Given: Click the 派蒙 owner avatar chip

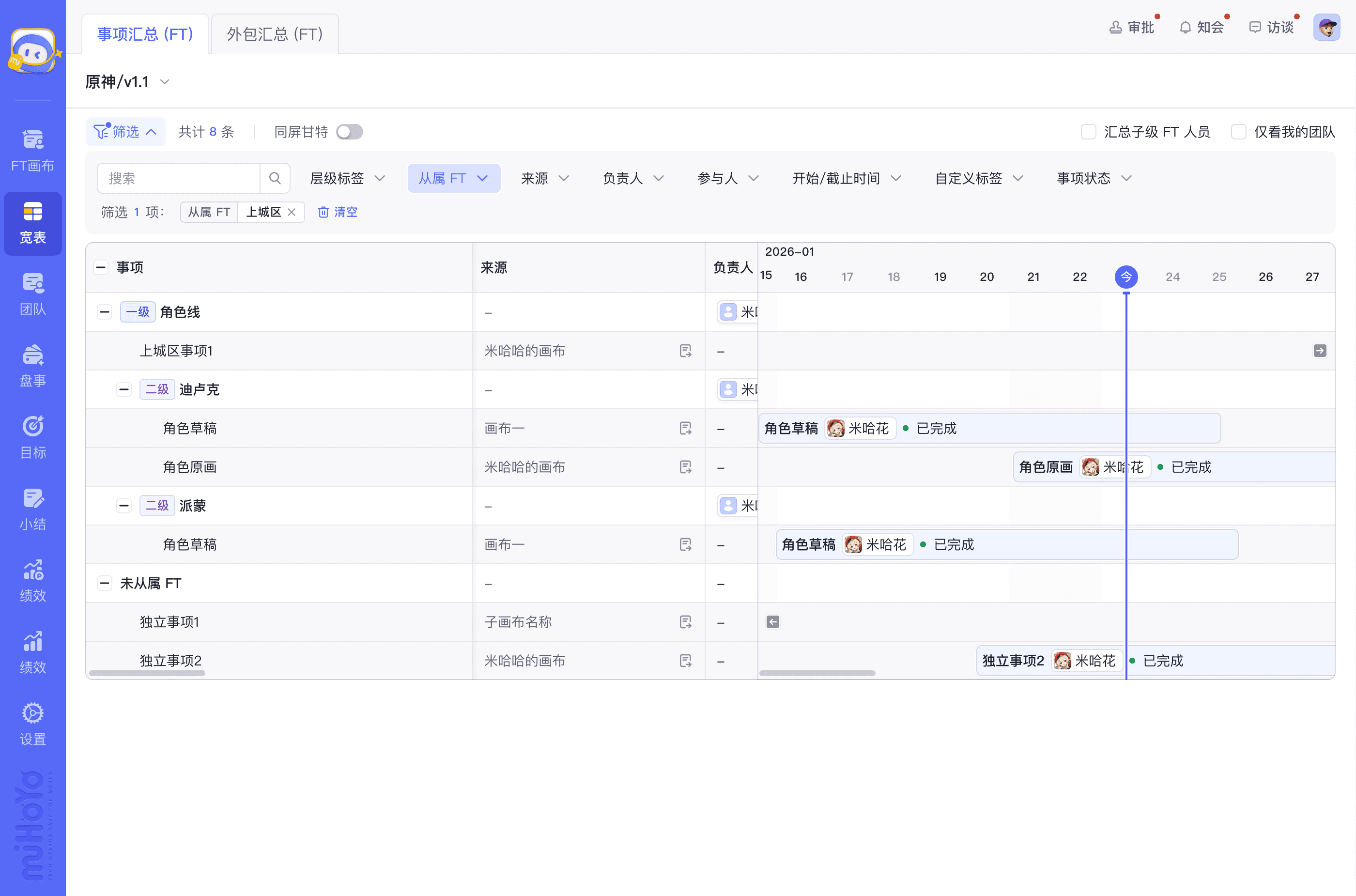Looking at the screenshot, I should click(738, 506).
